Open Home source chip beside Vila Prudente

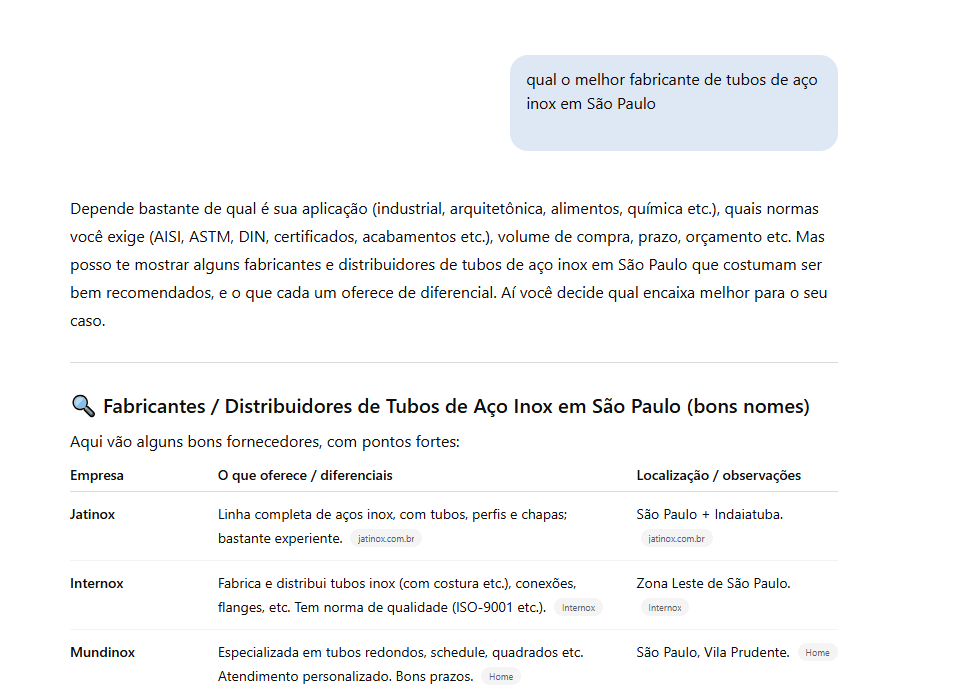817,653
